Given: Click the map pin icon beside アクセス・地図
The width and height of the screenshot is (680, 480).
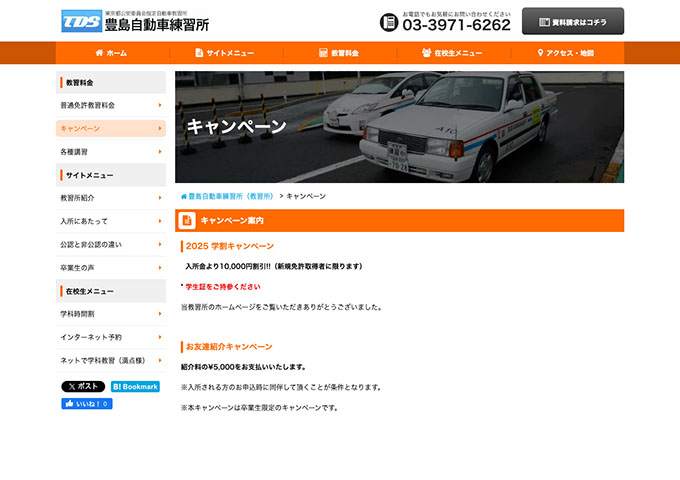Looking at the screenshot, I should pyautogui.click(x=539, y=53).
